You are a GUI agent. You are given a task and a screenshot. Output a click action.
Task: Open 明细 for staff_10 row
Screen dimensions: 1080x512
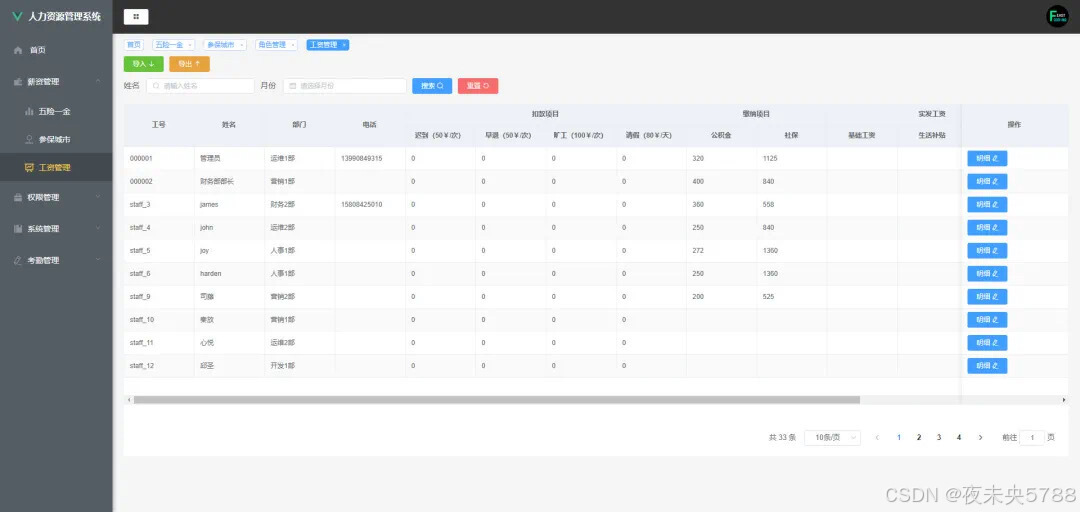click(987, 320)
